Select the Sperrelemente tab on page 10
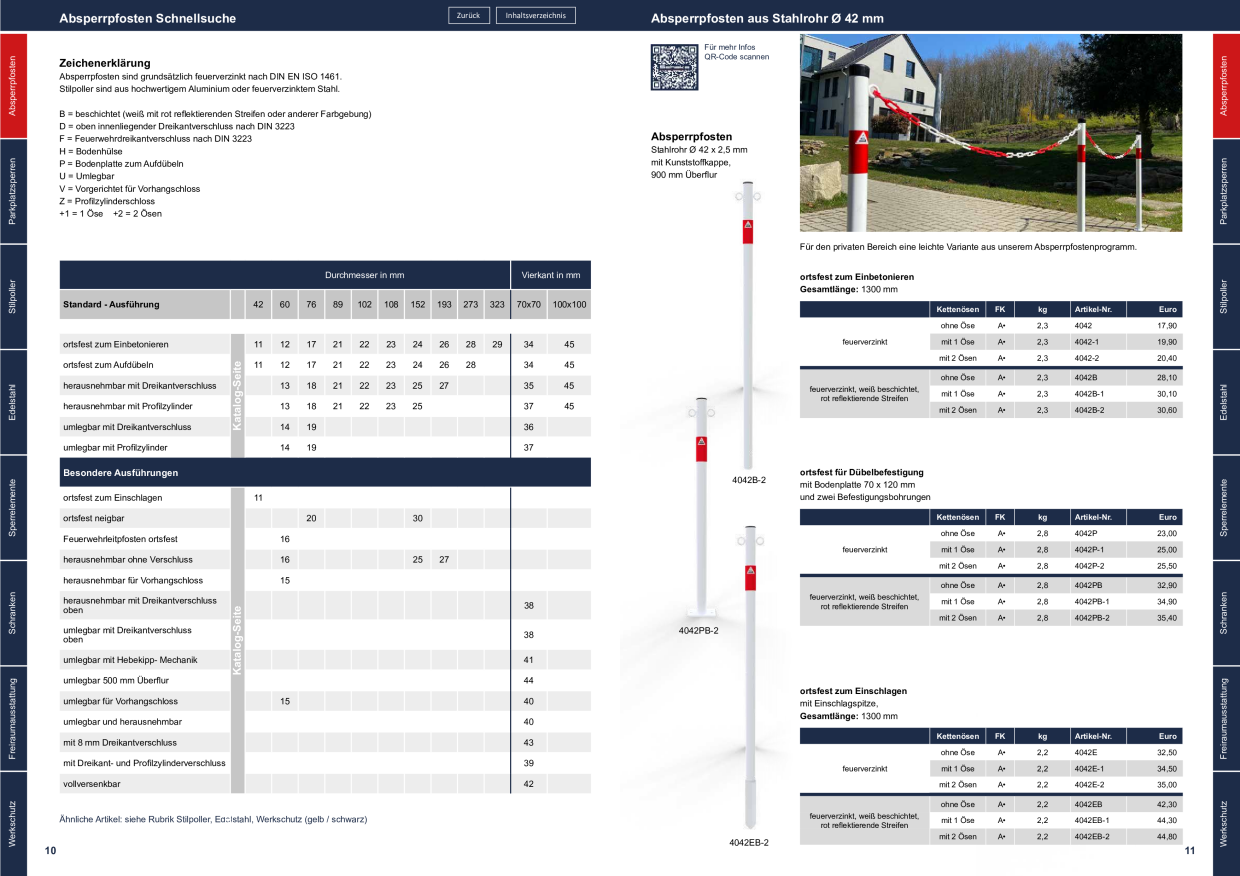Screen dimensions: 1240x876 tap(13, 507)
